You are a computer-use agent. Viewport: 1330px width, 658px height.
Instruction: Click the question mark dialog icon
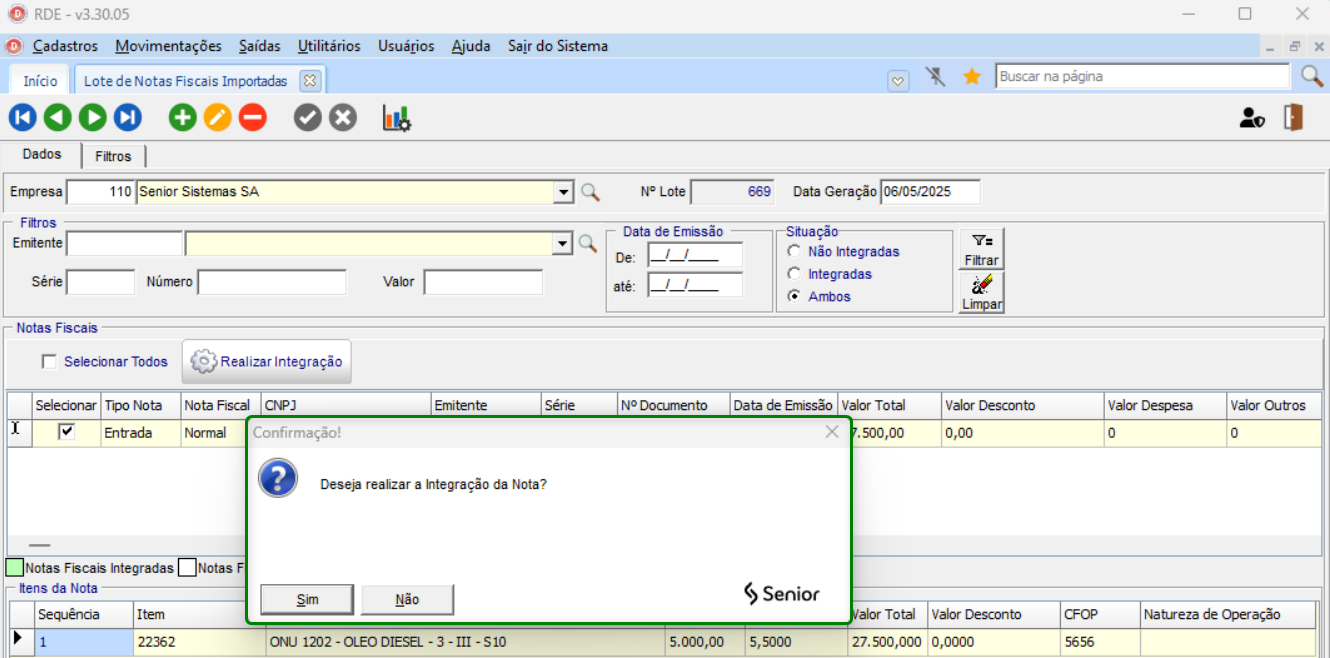[278, 478]
